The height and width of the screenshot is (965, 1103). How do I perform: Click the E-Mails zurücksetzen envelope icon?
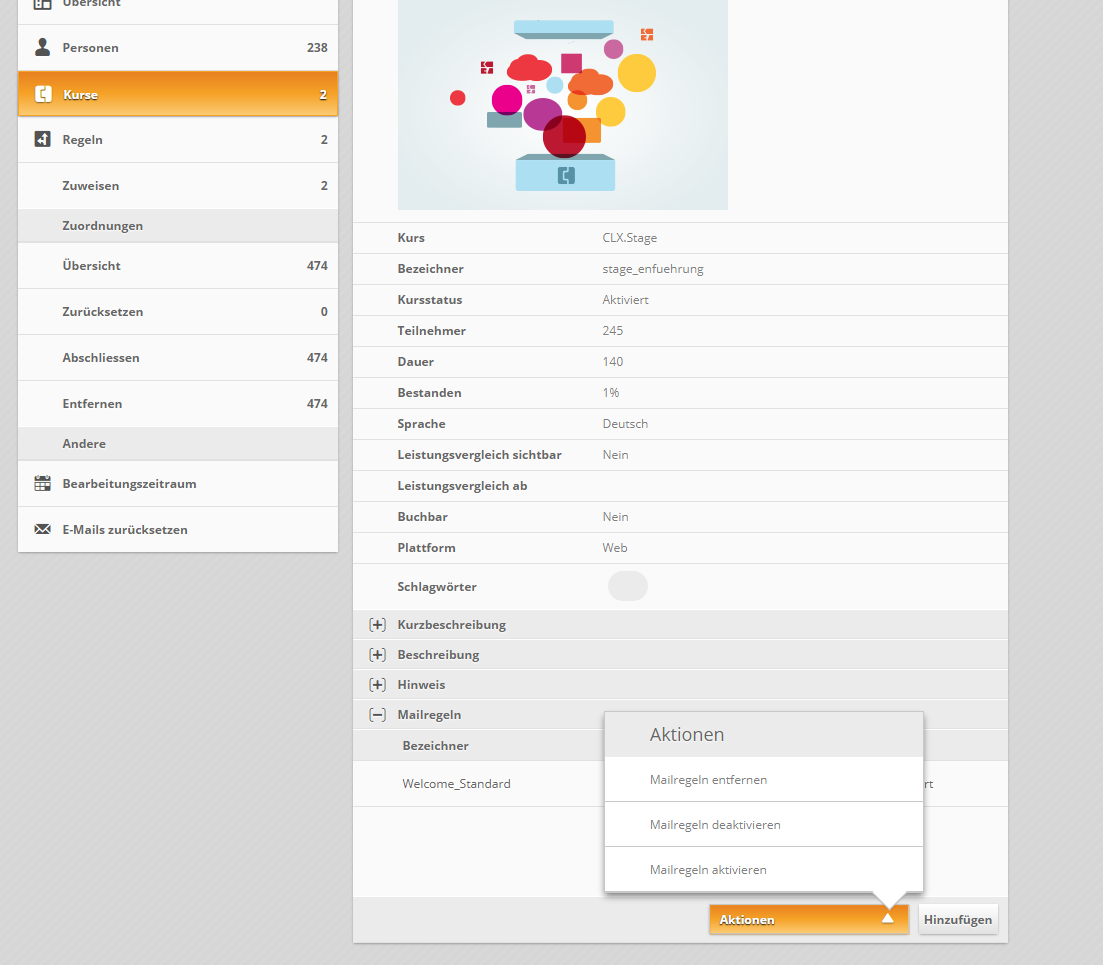(x=42, y=530)
